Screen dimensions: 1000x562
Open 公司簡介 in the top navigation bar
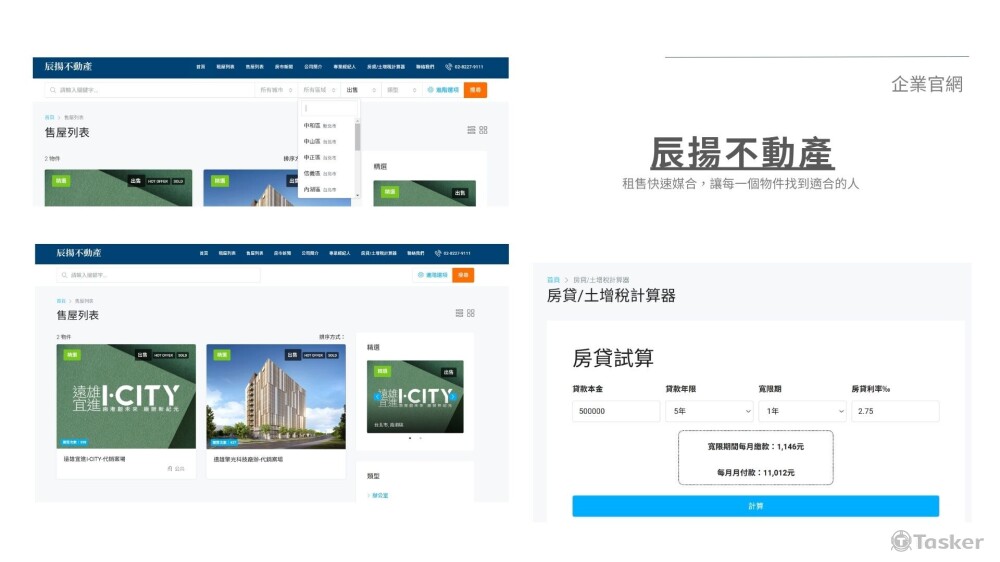312,67
